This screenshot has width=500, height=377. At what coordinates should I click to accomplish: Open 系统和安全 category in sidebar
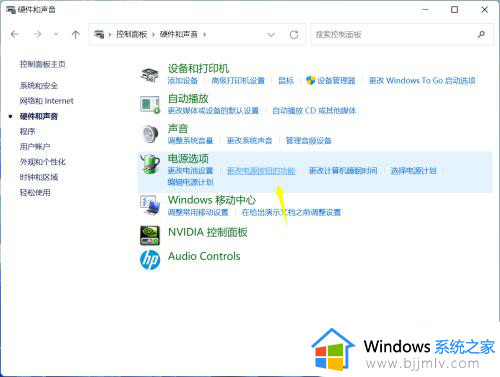pyautogui.click(x=39, y=86)
